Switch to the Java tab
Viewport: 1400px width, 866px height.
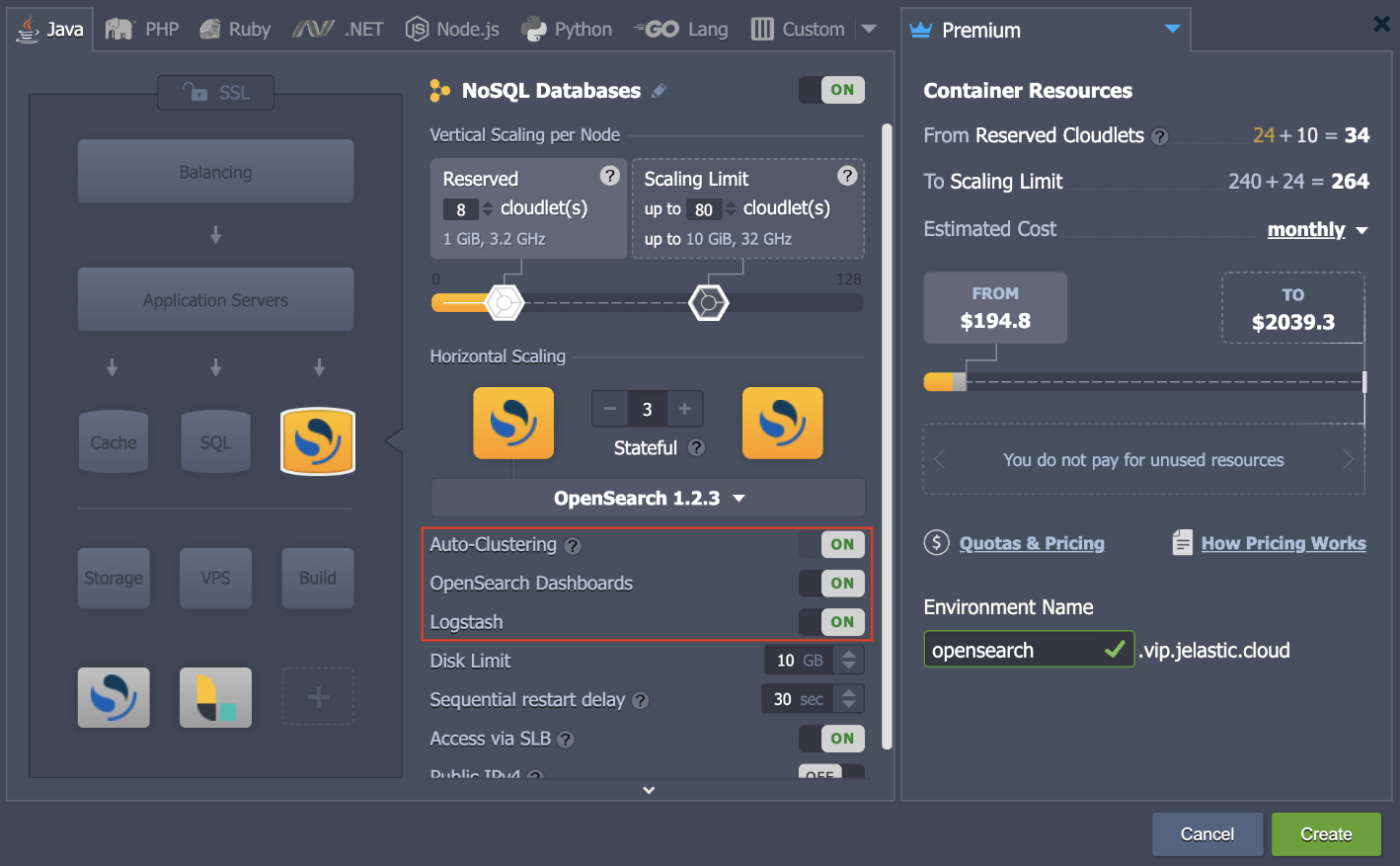[x=50, y=29]
